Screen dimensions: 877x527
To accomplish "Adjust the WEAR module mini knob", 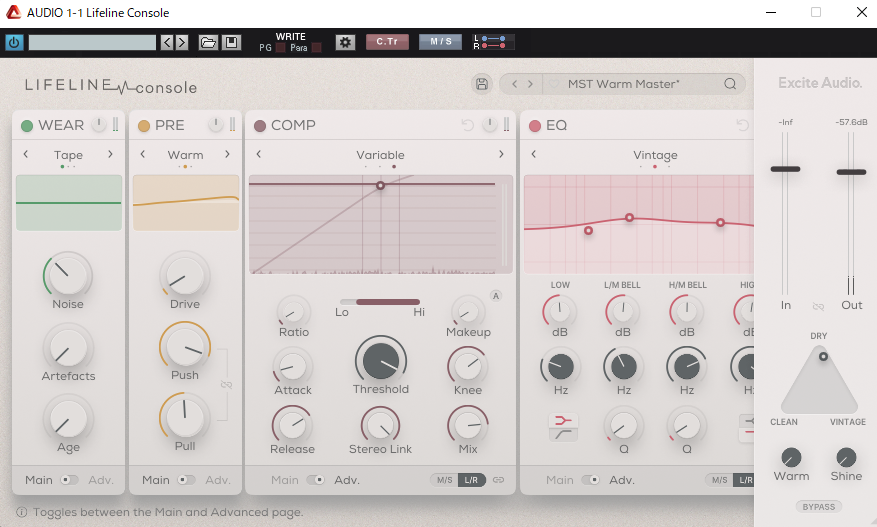I will coord(98,124).
